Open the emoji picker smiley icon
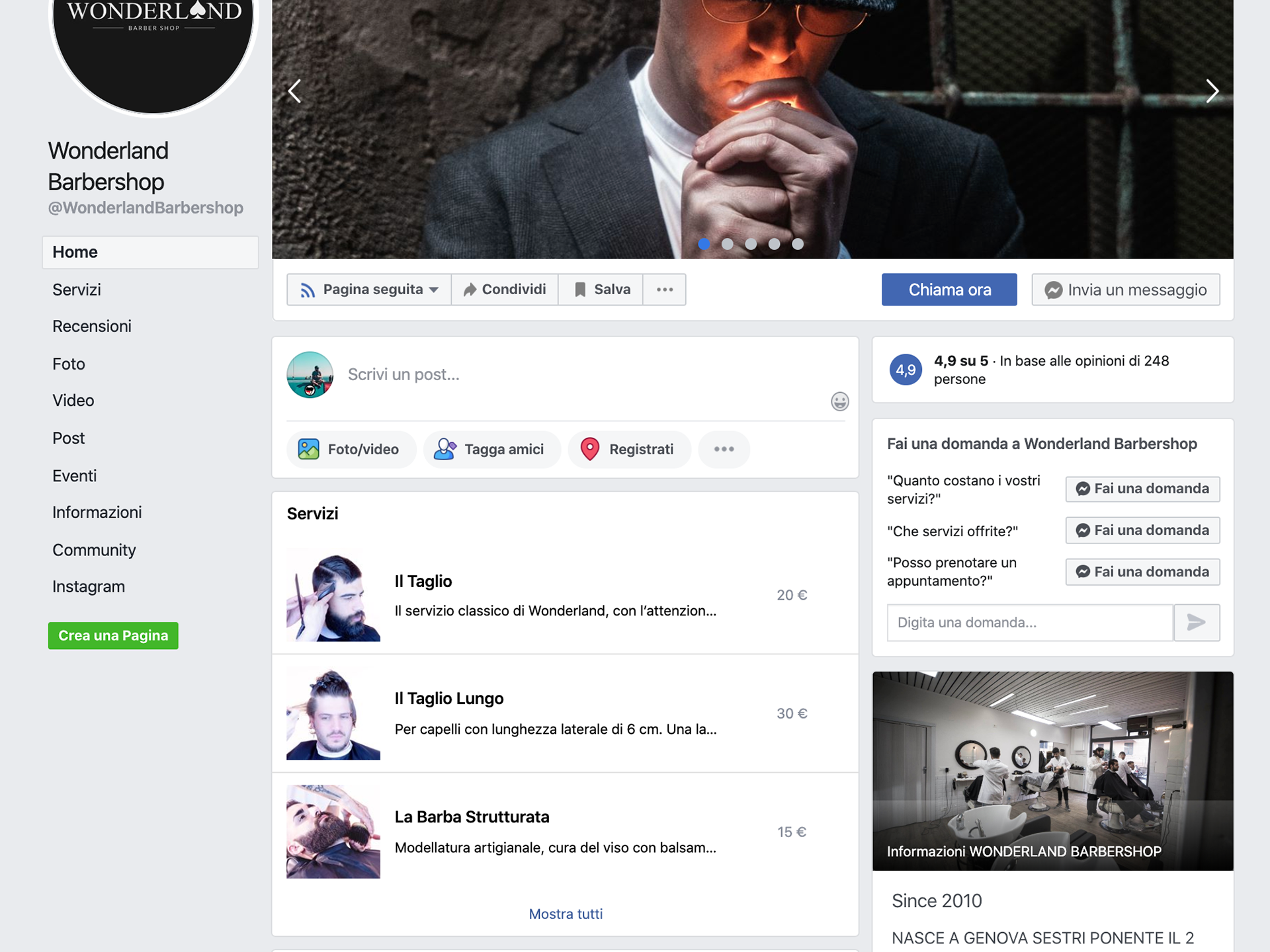Screen dimensions: 1270x952 coord(839,401)
